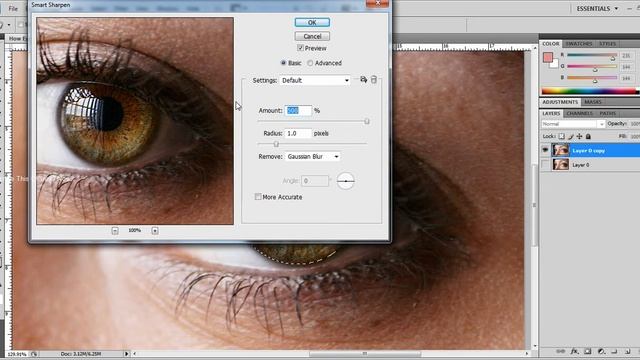Zoom in the dialog preview with plus button
The height and width of the screenshot is (360, 640).
tap(155, 231)
